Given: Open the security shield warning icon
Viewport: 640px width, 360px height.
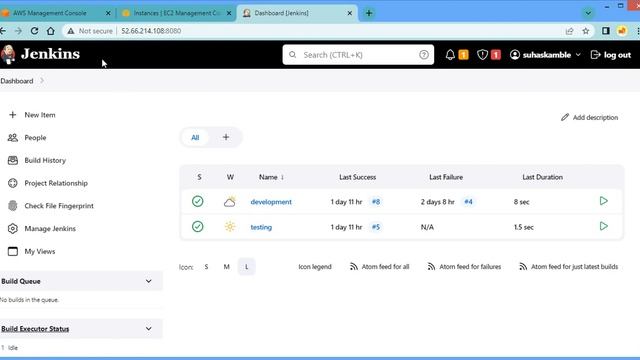Looking at the screenshot, I should point(482,55).
